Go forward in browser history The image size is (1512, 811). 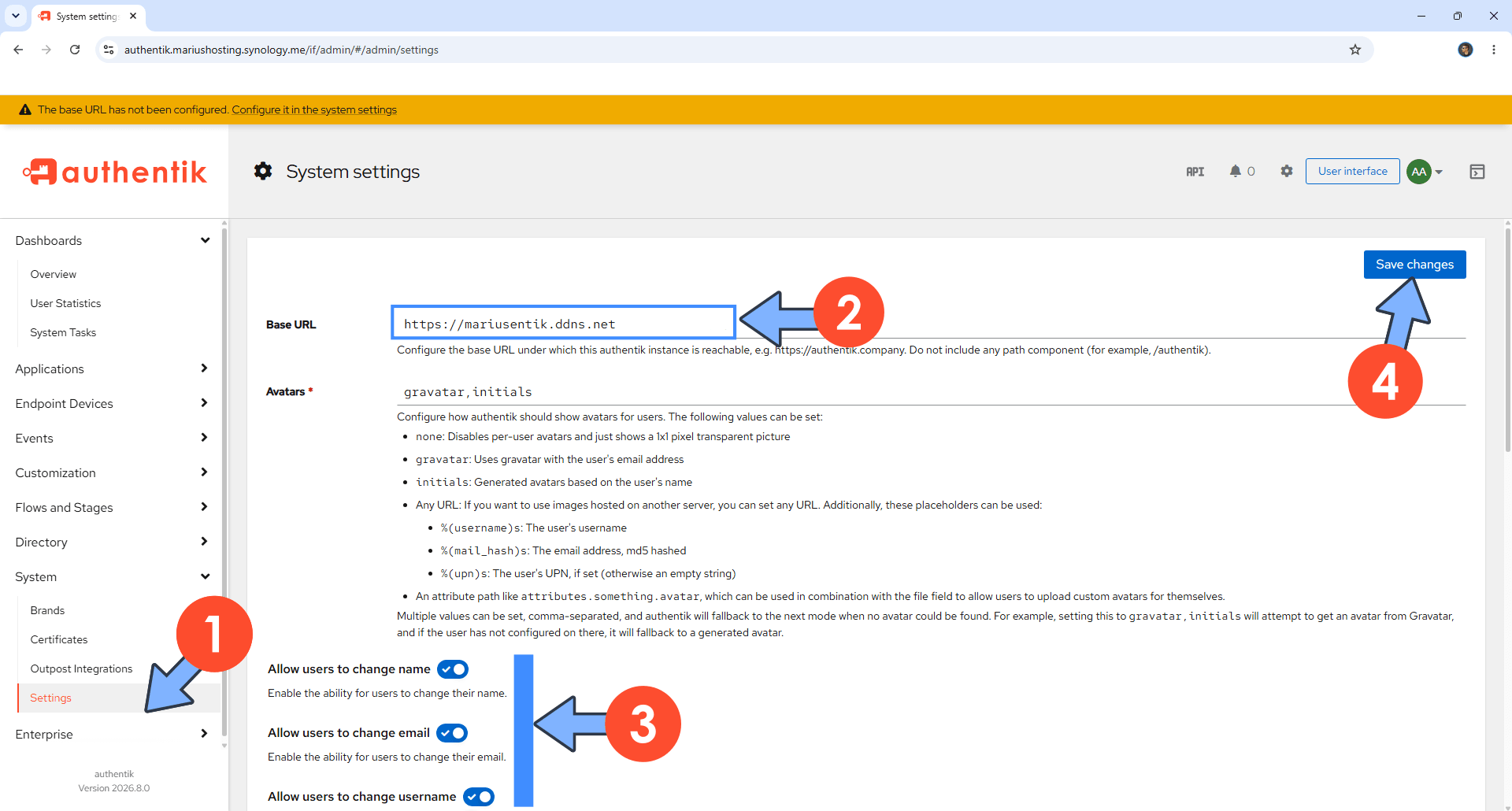[x=46, y=50]
